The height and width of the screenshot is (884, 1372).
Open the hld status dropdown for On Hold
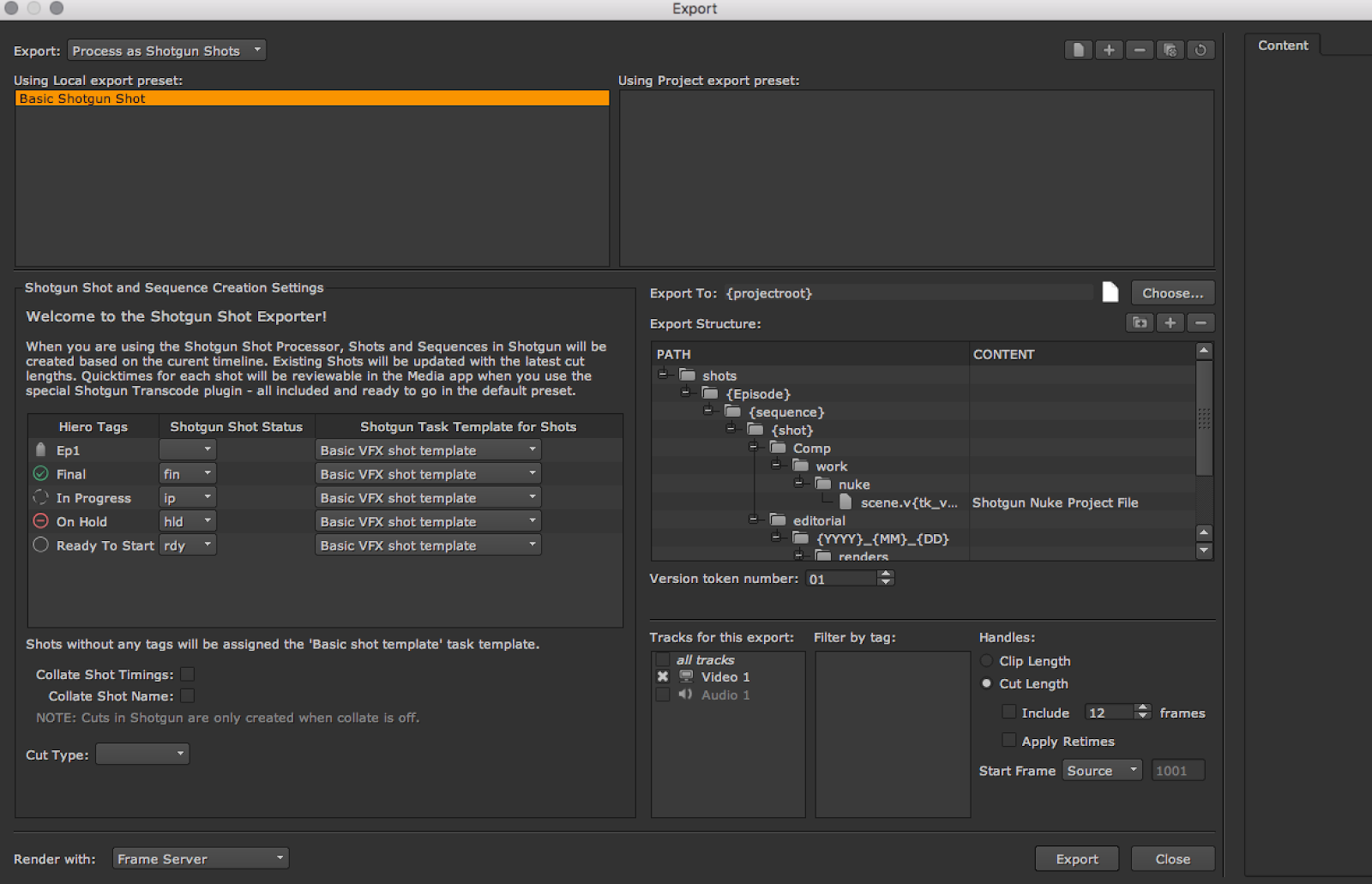pos(188,520)
